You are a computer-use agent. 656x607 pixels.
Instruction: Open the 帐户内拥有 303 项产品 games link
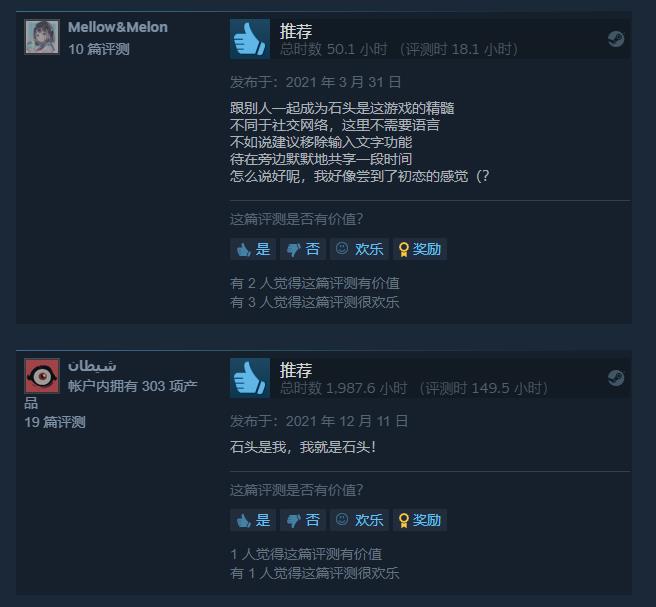[x=111, y=394]
